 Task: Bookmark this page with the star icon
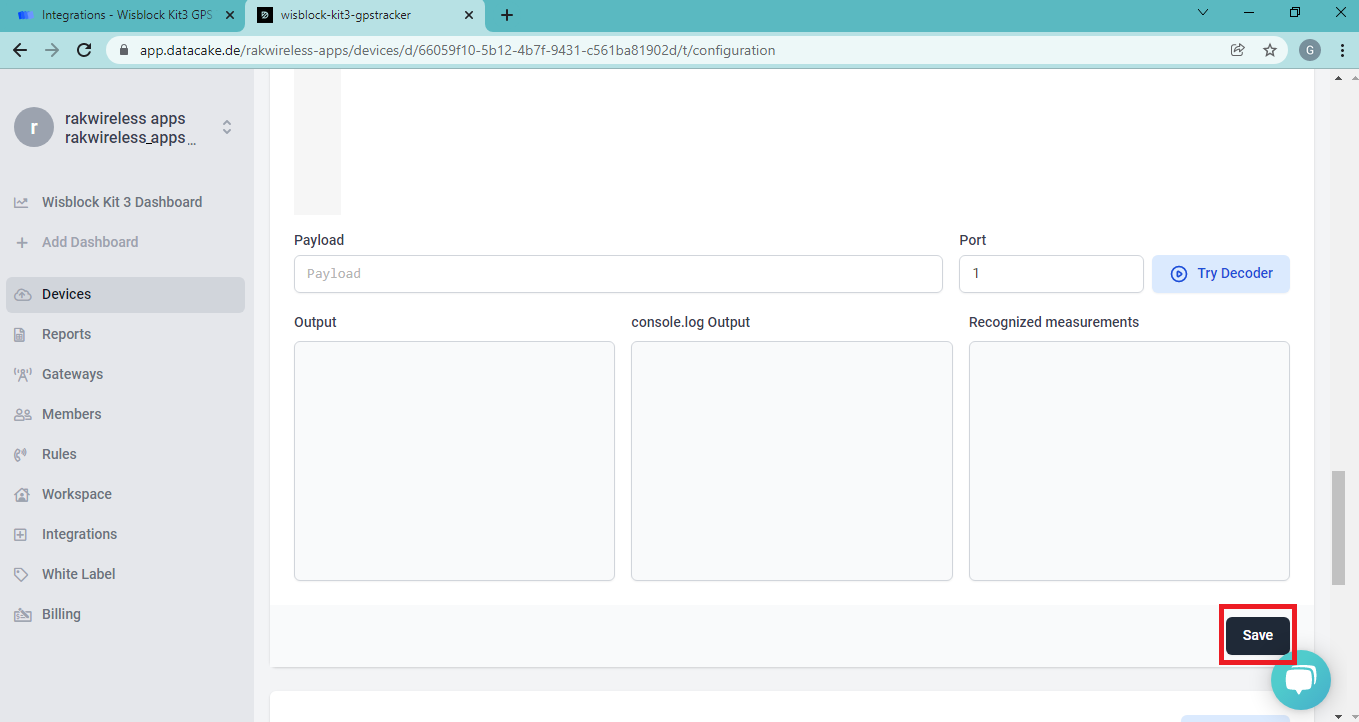[1270, 50]
